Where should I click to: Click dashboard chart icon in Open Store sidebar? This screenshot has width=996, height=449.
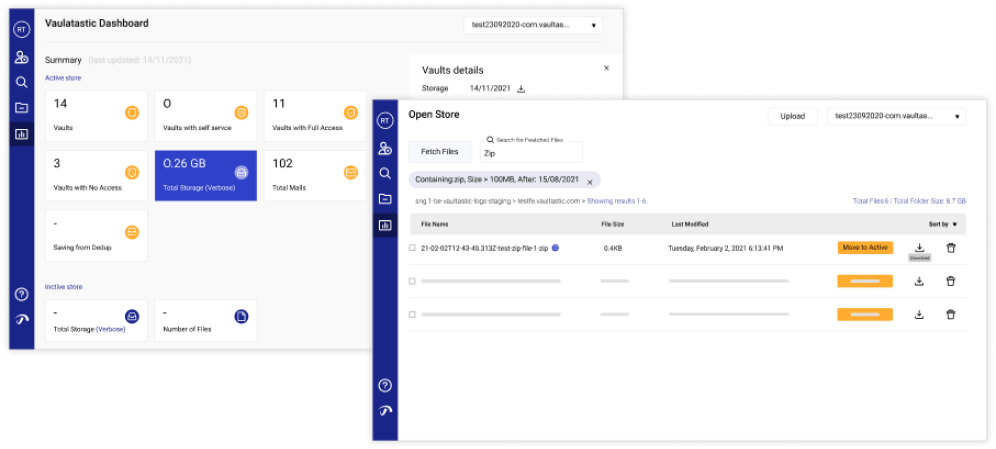point(385,225)
